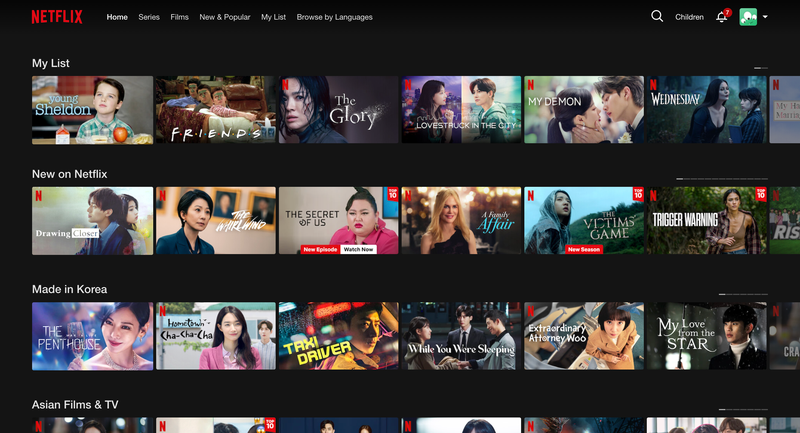Click Top 10 badge on Secret of Us
800x433 pixels.
pyautogui.click(x=392, y=194)
